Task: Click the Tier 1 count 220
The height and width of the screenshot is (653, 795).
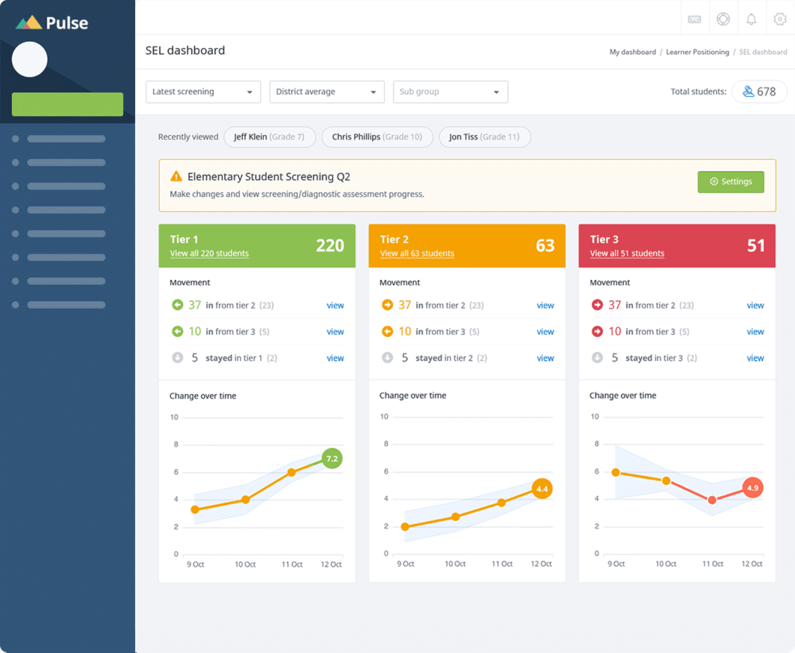Action: [x=330, y=245]
